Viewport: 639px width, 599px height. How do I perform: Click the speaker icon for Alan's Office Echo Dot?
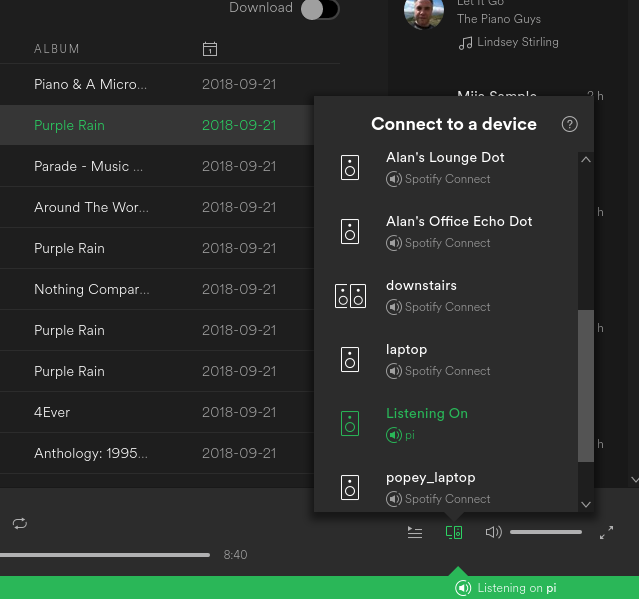[350, 231]
